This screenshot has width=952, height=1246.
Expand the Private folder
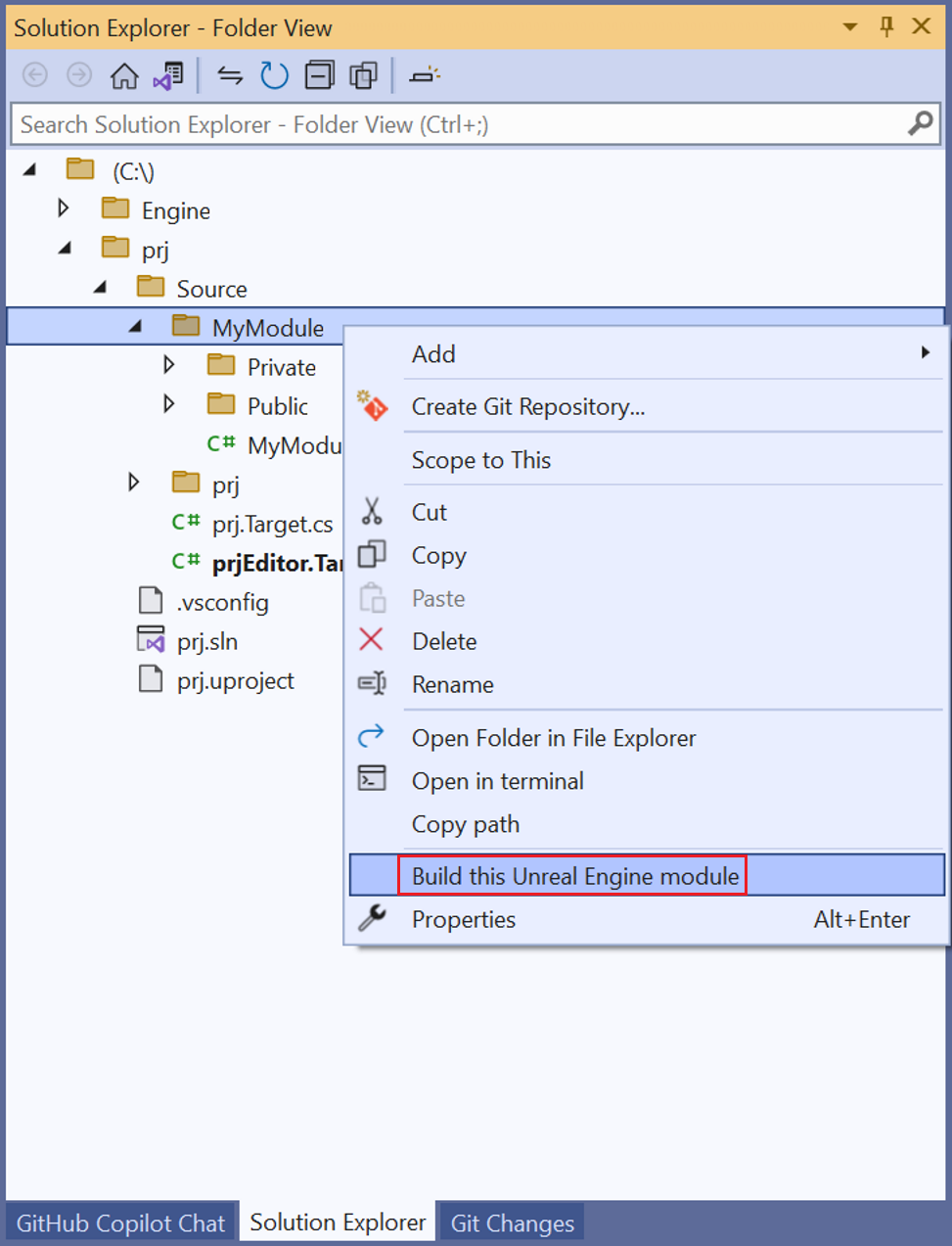(169, 365)
